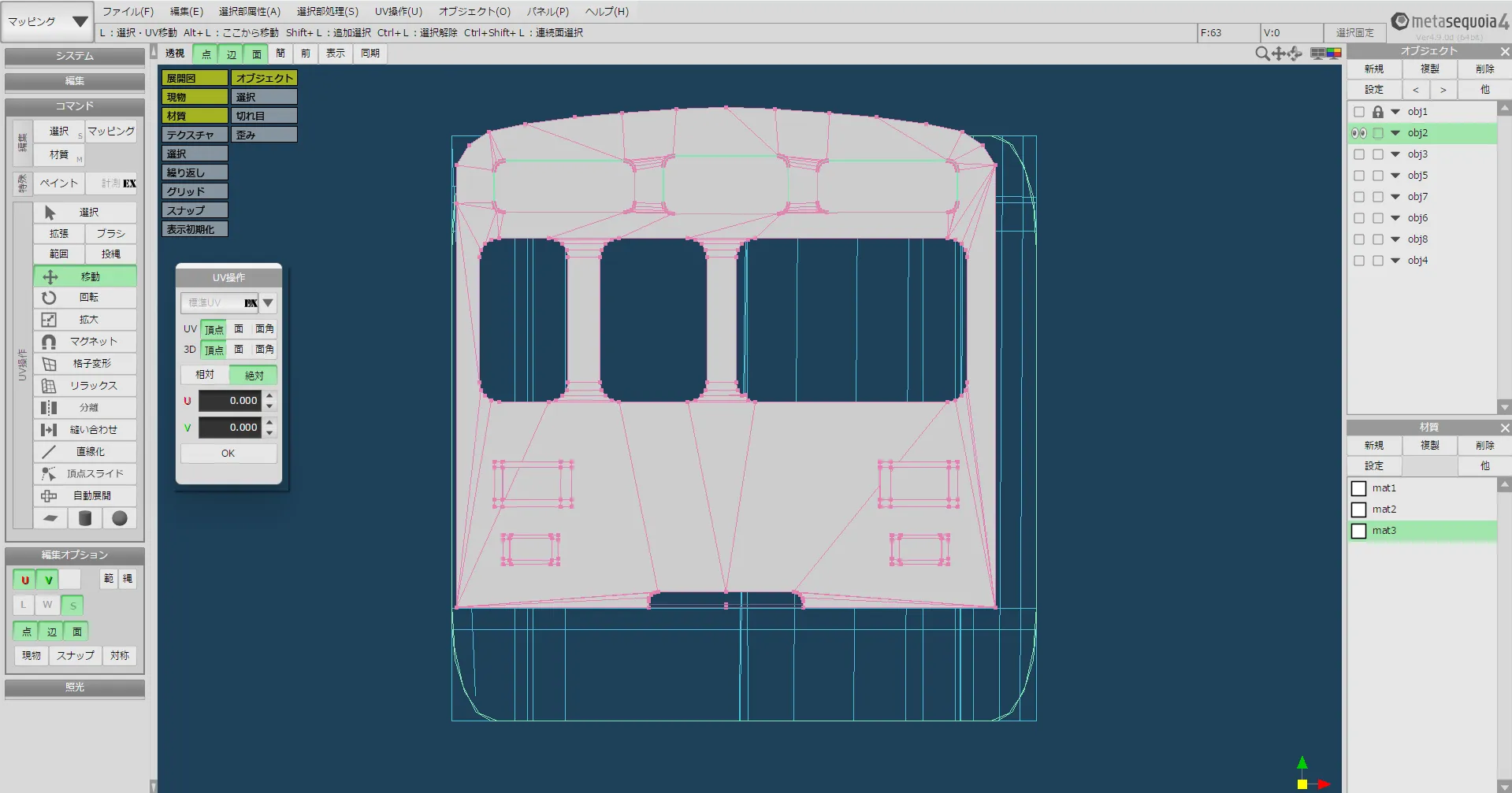The height and width of the screenshot is (793, 1512).
Task: Click 表示初期化 to reset the view
Action: pyautogui.click(x=194, y=229)
